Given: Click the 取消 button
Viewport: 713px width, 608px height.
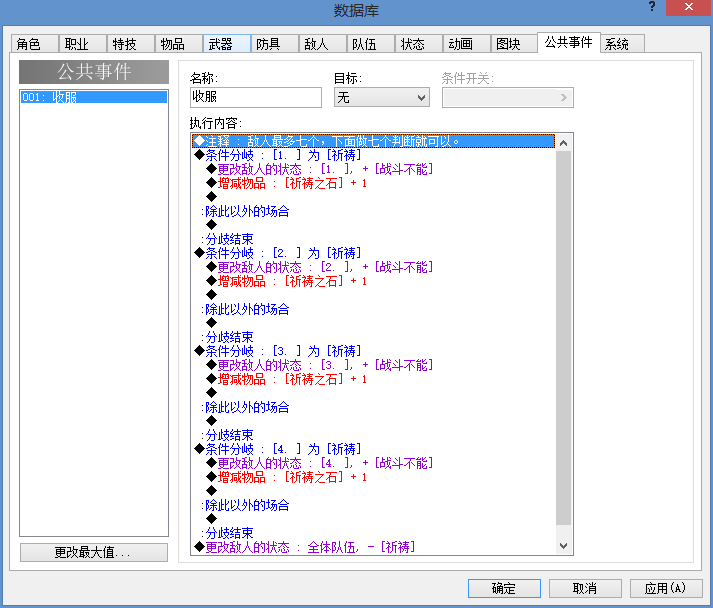Looking at the screenshot, I should click(x=585, y=588).
